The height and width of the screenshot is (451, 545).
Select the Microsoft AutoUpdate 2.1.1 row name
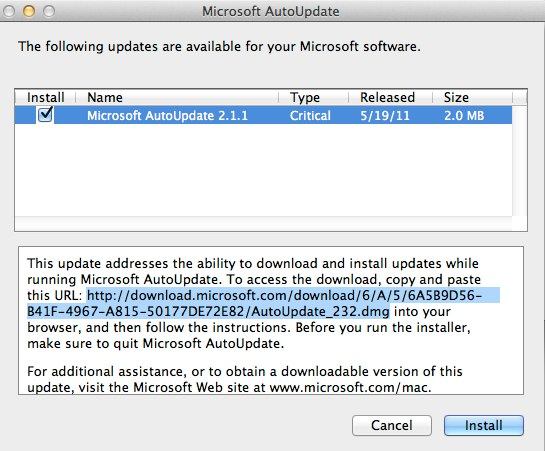167,115
